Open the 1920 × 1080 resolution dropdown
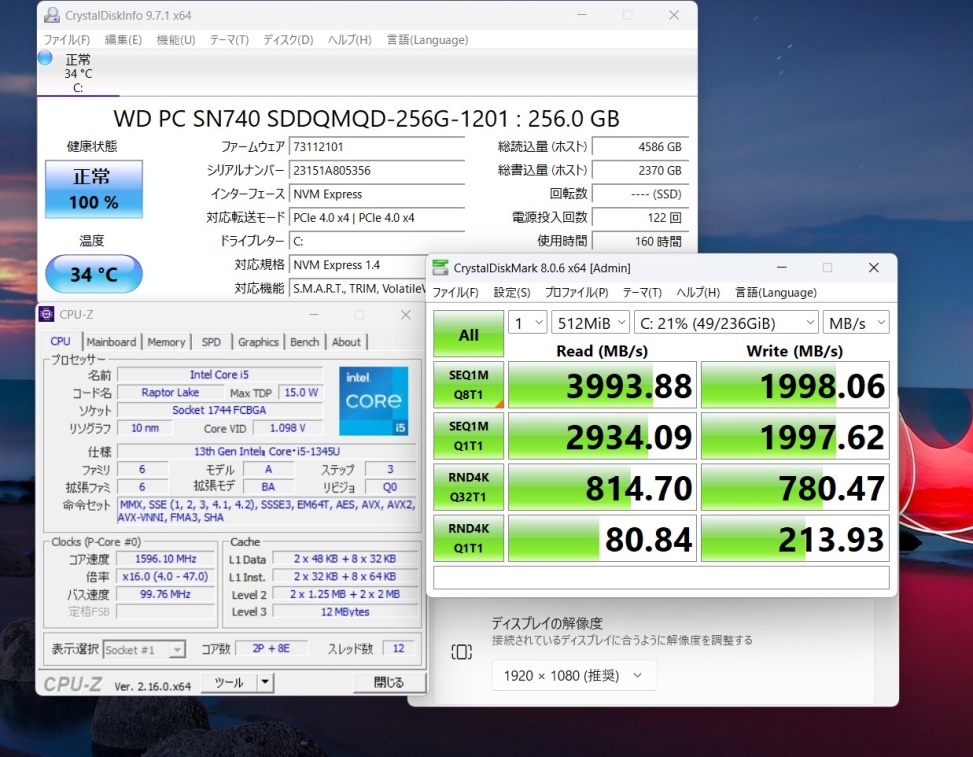 [x=574, y=675]
